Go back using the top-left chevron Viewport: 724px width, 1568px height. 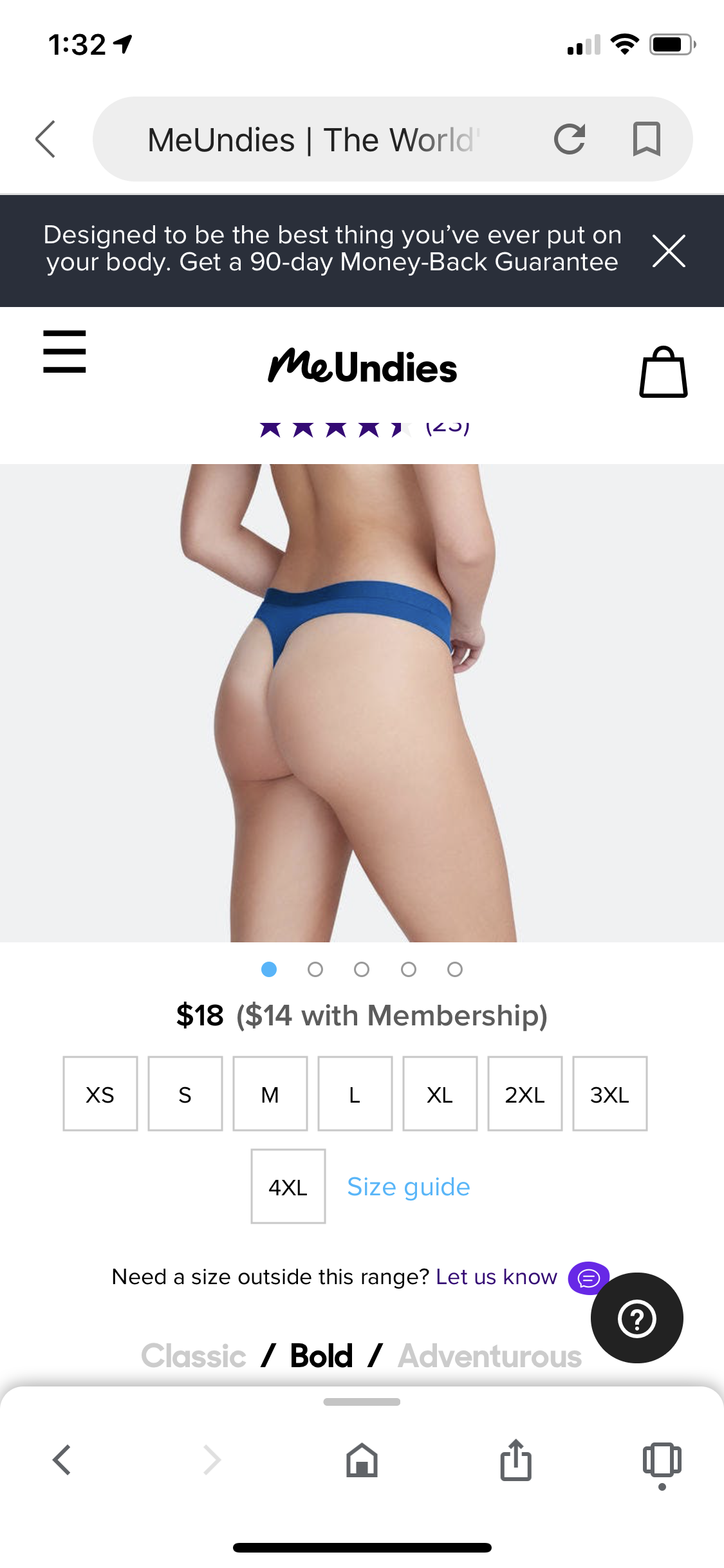point(46,139)
